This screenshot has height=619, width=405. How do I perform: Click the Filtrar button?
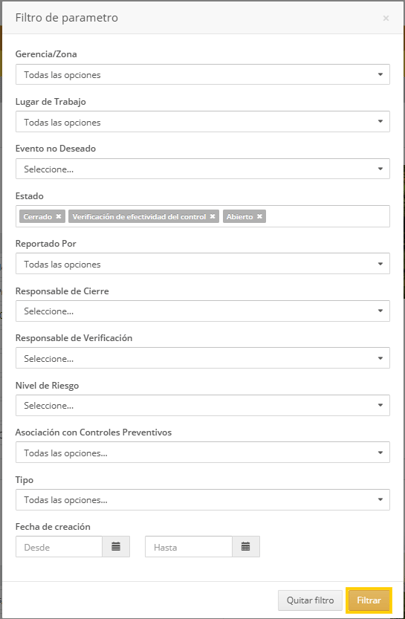click(369, 600)
